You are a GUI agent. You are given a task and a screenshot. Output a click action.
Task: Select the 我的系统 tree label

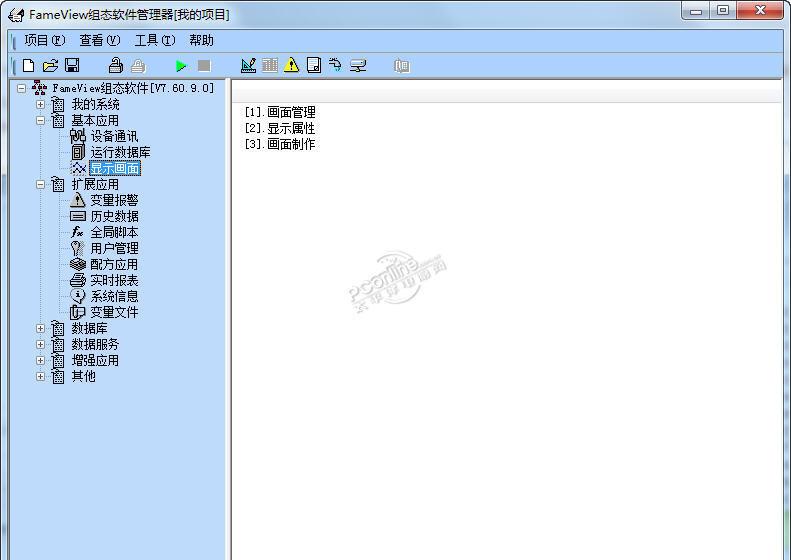coord(95,104)
